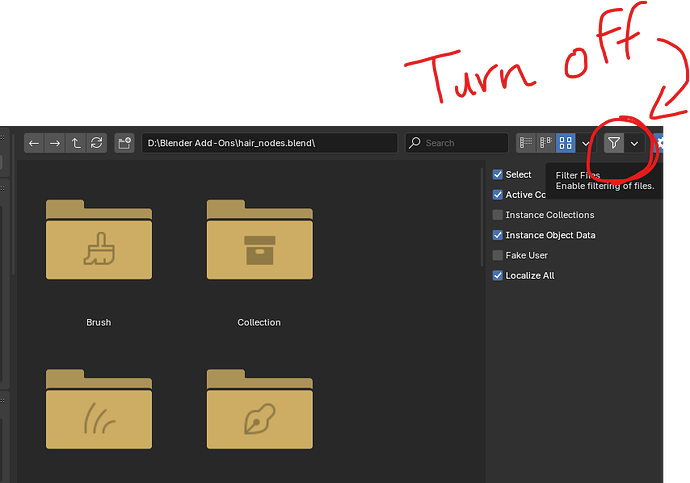Toggle the options gear icon

(659, 143)
